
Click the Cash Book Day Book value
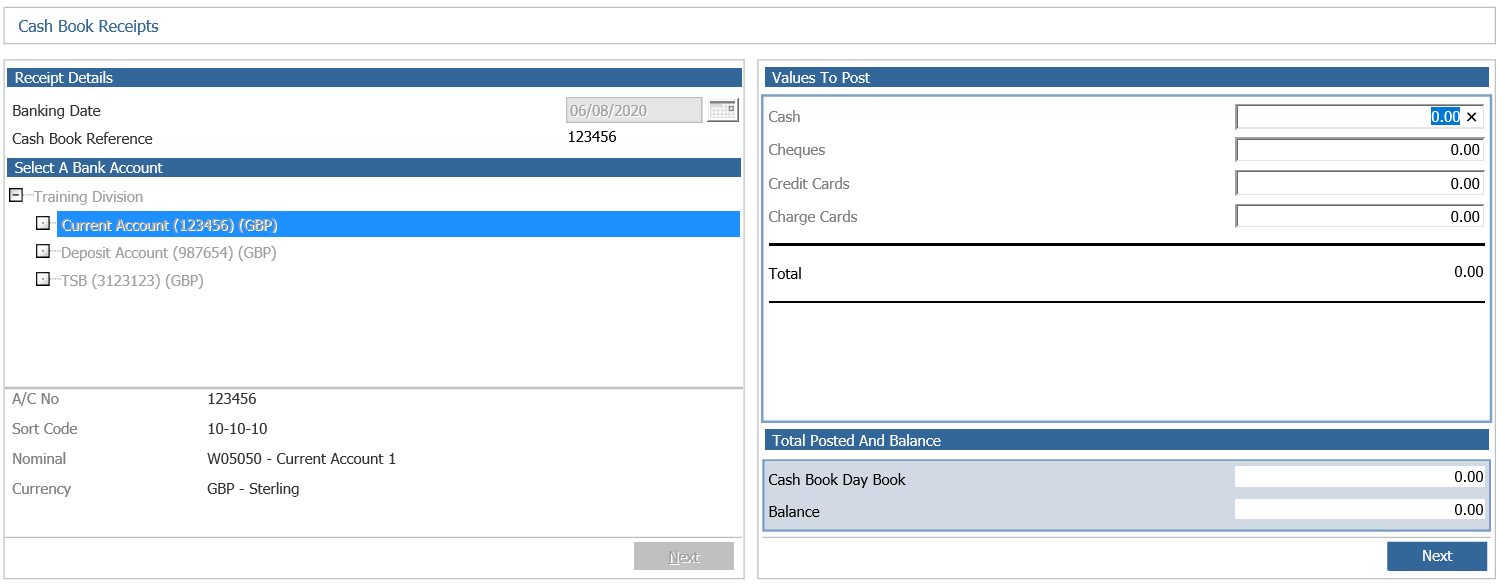click(1360, 477)
